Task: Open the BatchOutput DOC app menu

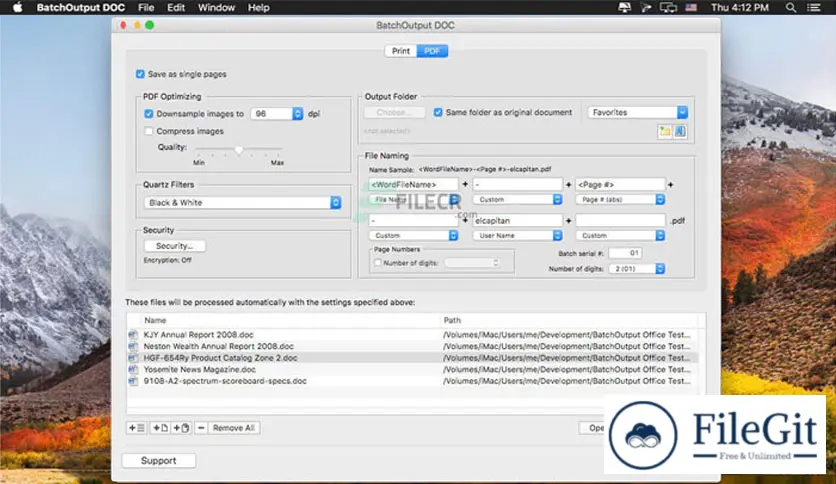Action: pos(81,7)
